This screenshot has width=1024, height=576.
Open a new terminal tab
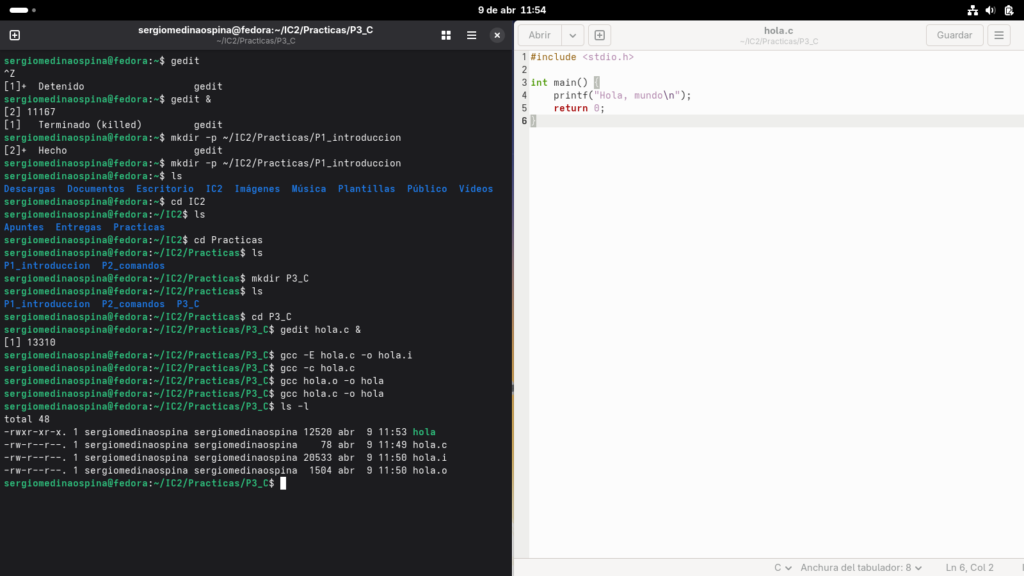point(15,35)
